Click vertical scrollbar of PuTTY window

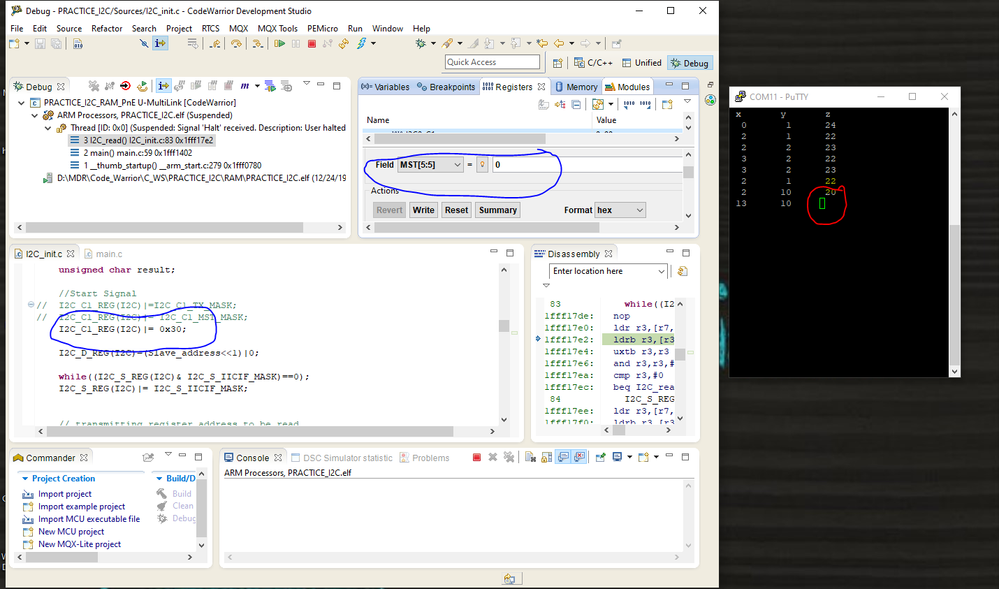pyautogui.click(x=954, y=242)
